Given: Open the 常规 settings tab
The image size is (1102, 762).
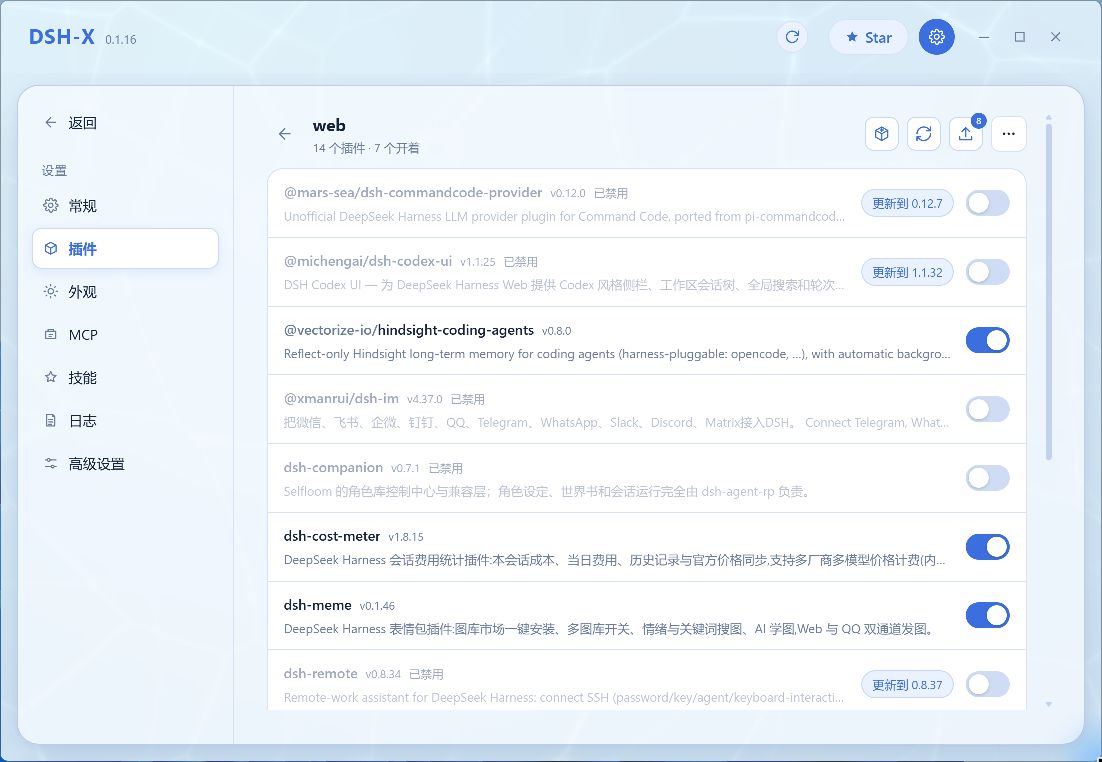Looking at the screenshot, I should click(x=125, y=205).
